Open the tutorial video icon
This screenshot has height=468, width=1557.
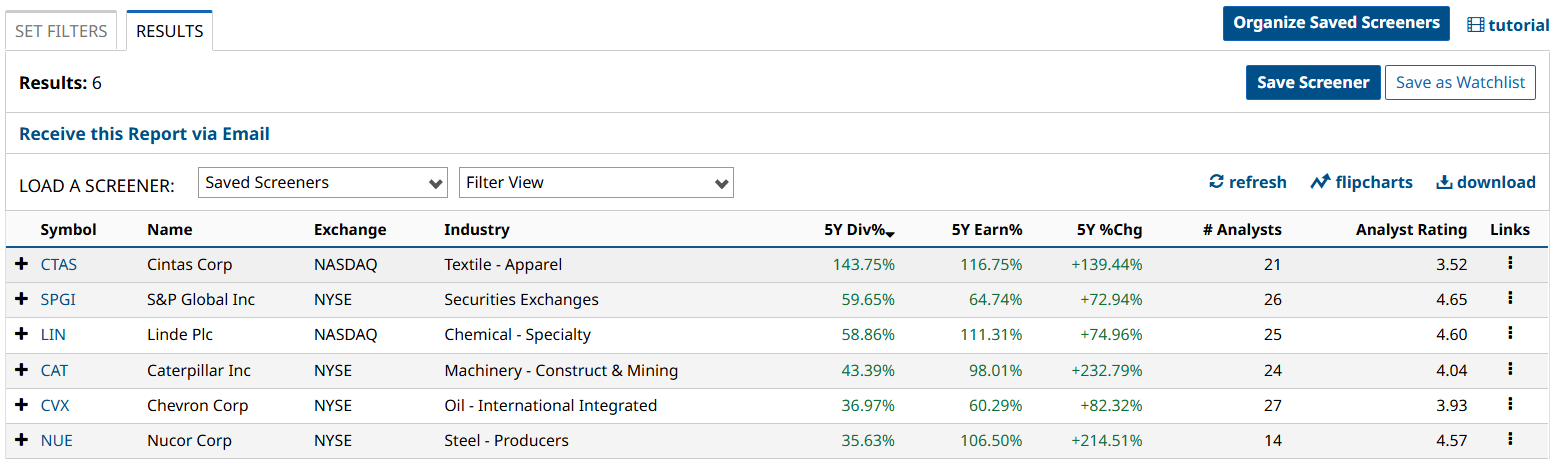click(1475, 25)
